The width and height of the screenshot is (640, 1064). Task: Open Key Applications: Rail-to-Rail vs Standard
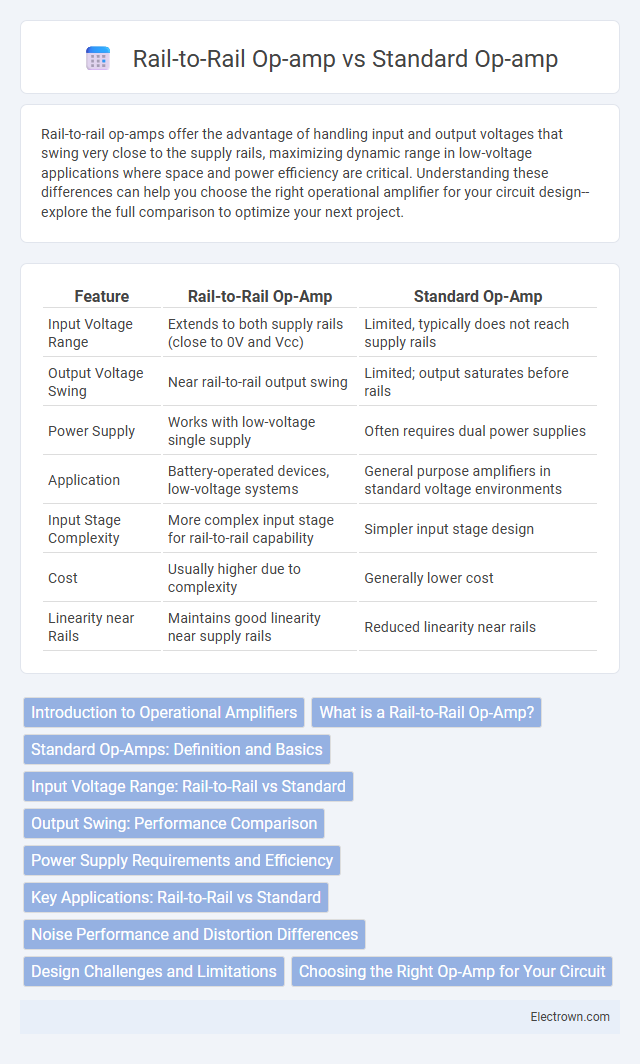pos(176,897)
